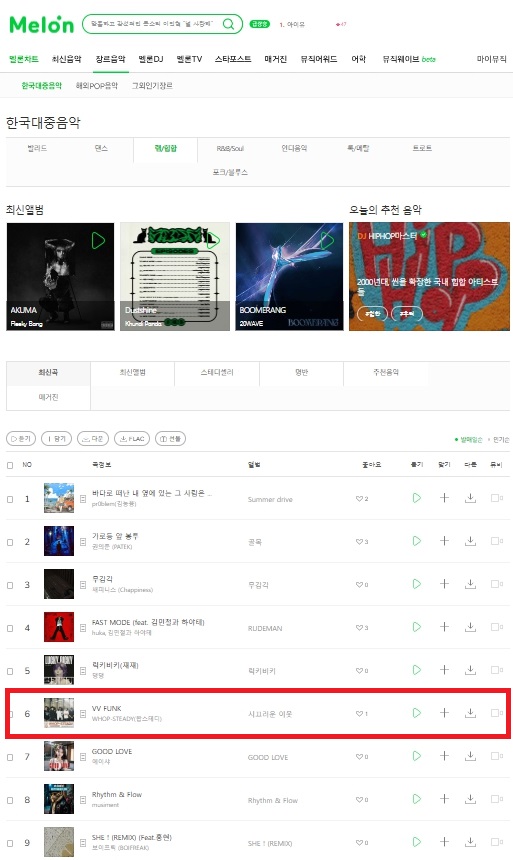Download the GOOD LOVE track
Viewport: 513px width, 860px height.
pyautogui.click(x=470, y=756)
